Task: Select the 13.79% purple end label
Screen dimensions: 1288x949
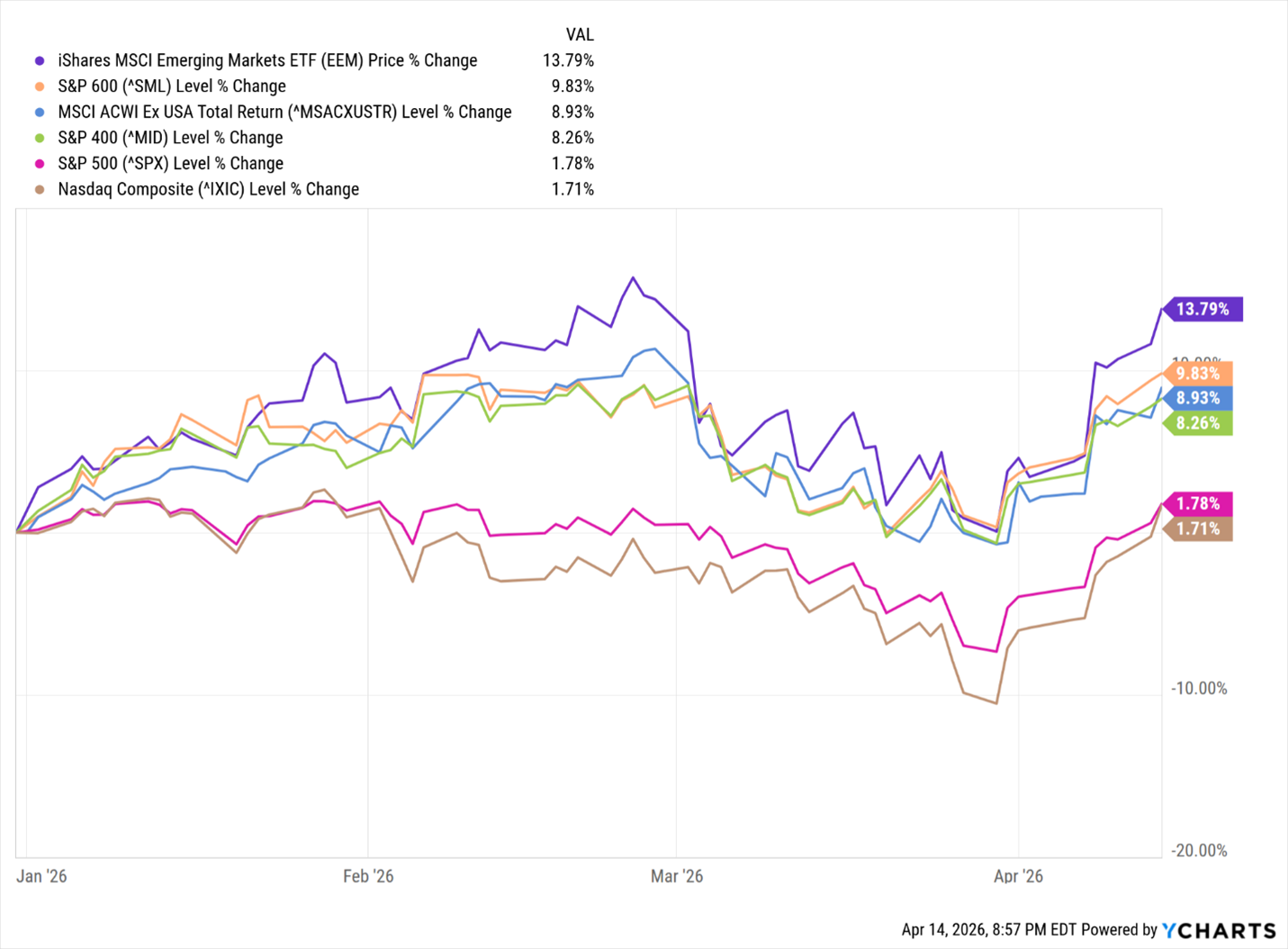Action: point(1202,309)
